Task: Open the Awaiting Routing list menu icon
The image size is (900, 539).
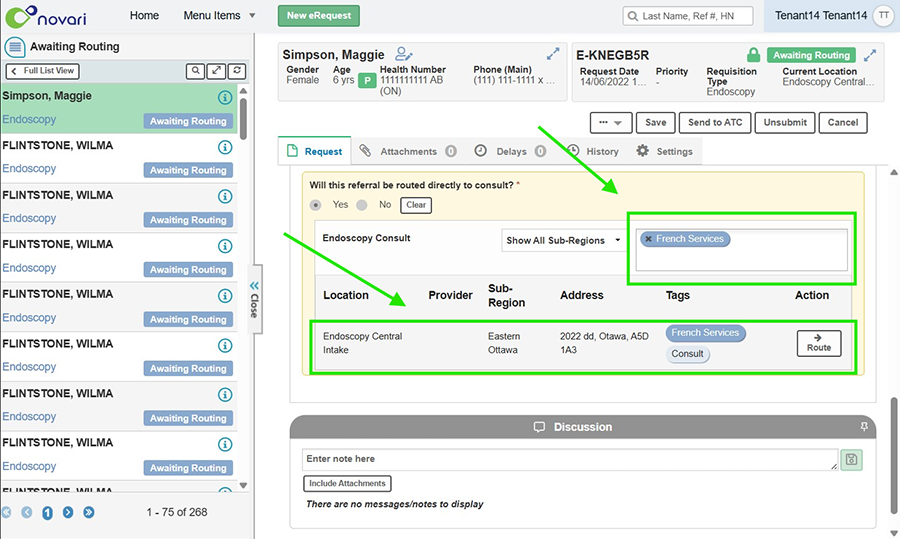Action: (x=15, y=46)
